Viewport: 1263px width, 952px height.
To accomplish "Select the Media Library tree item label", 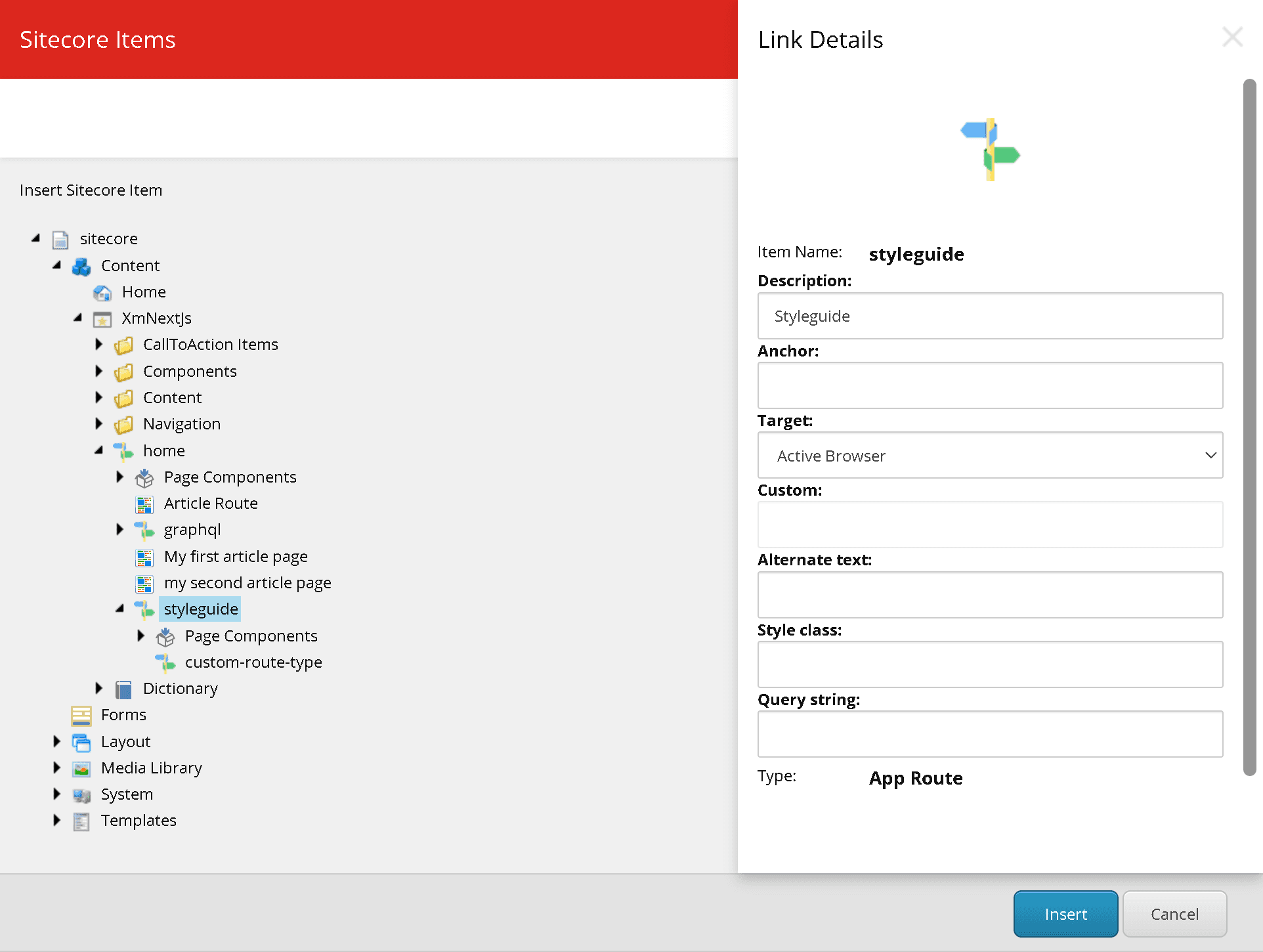I will coord(152,768).
